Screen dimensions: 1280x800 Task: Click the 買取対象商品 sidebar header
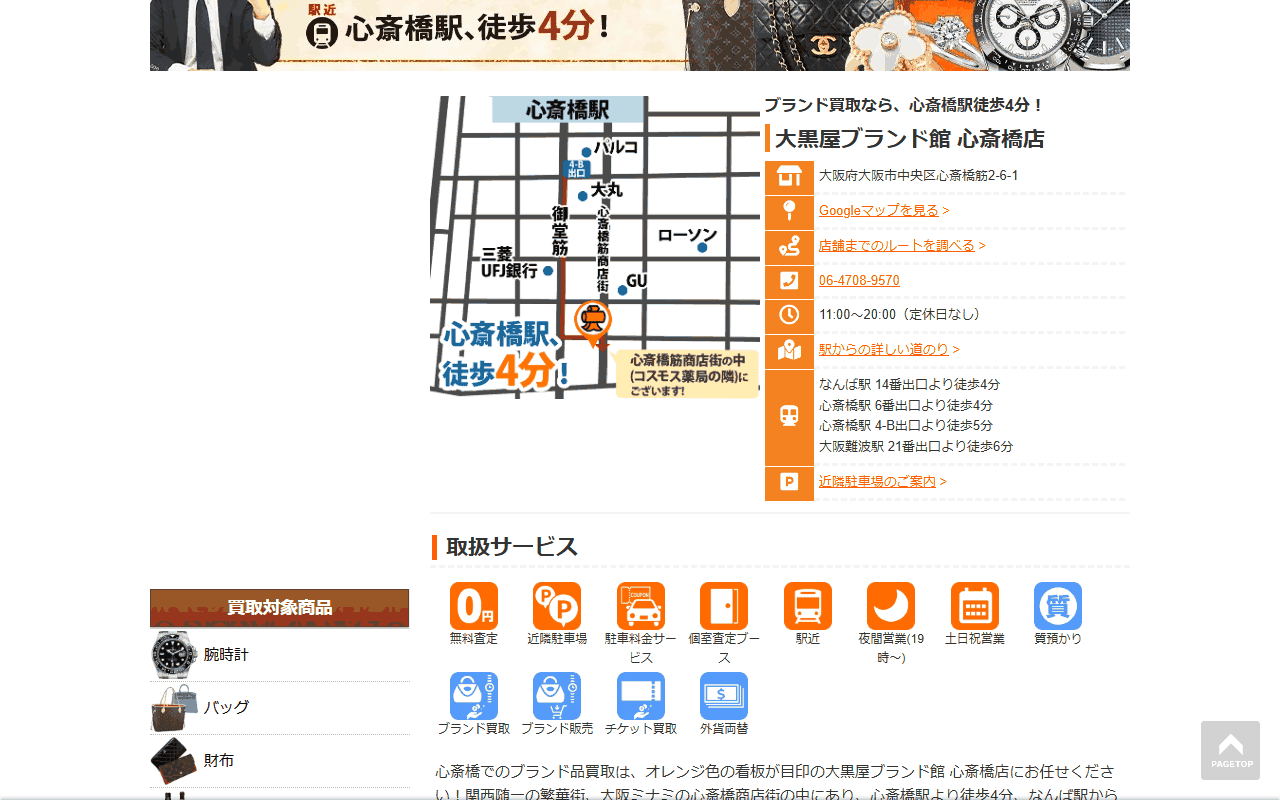point(280,608)
